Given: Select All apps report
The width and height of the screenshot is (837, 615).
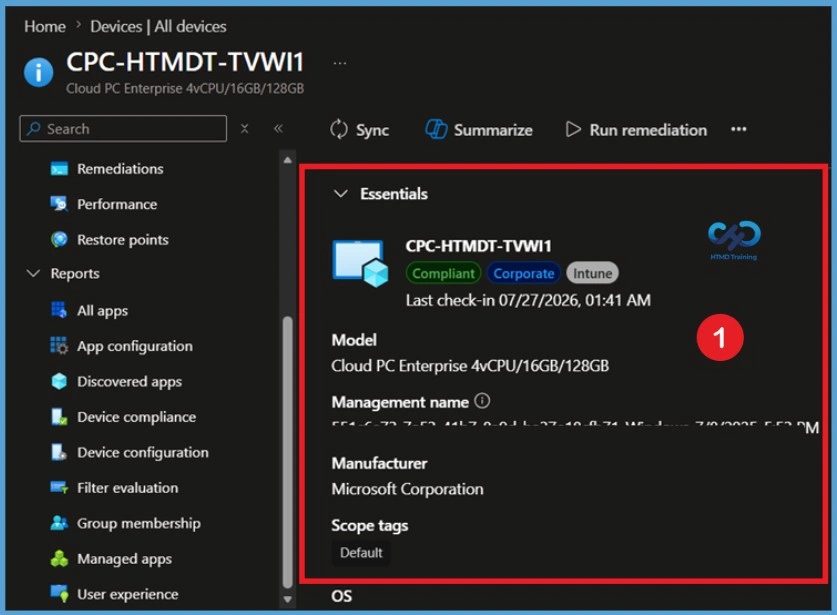Looking at the screenshot, I should (x=102, y=310).
